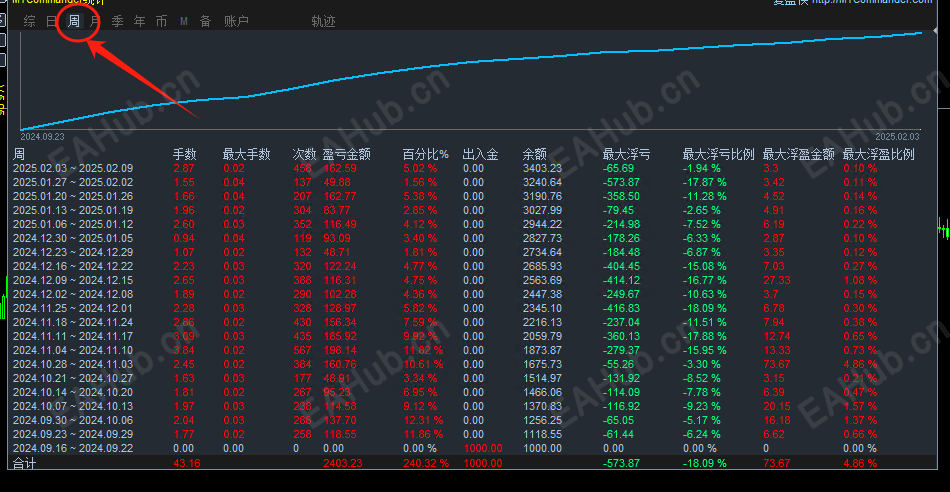
Task: Click the 最大浮亏 column header
Action: pos(626,155)
